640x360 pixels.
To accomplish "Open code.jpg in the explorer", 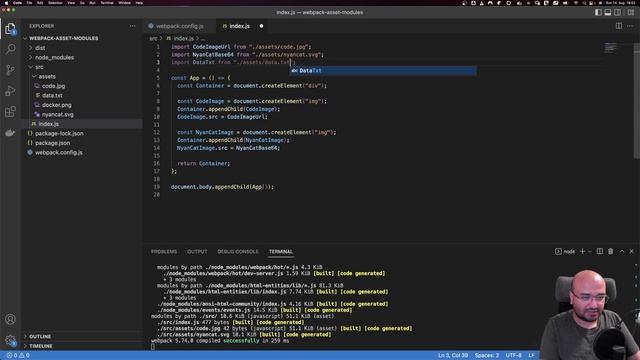I will 82,86.
